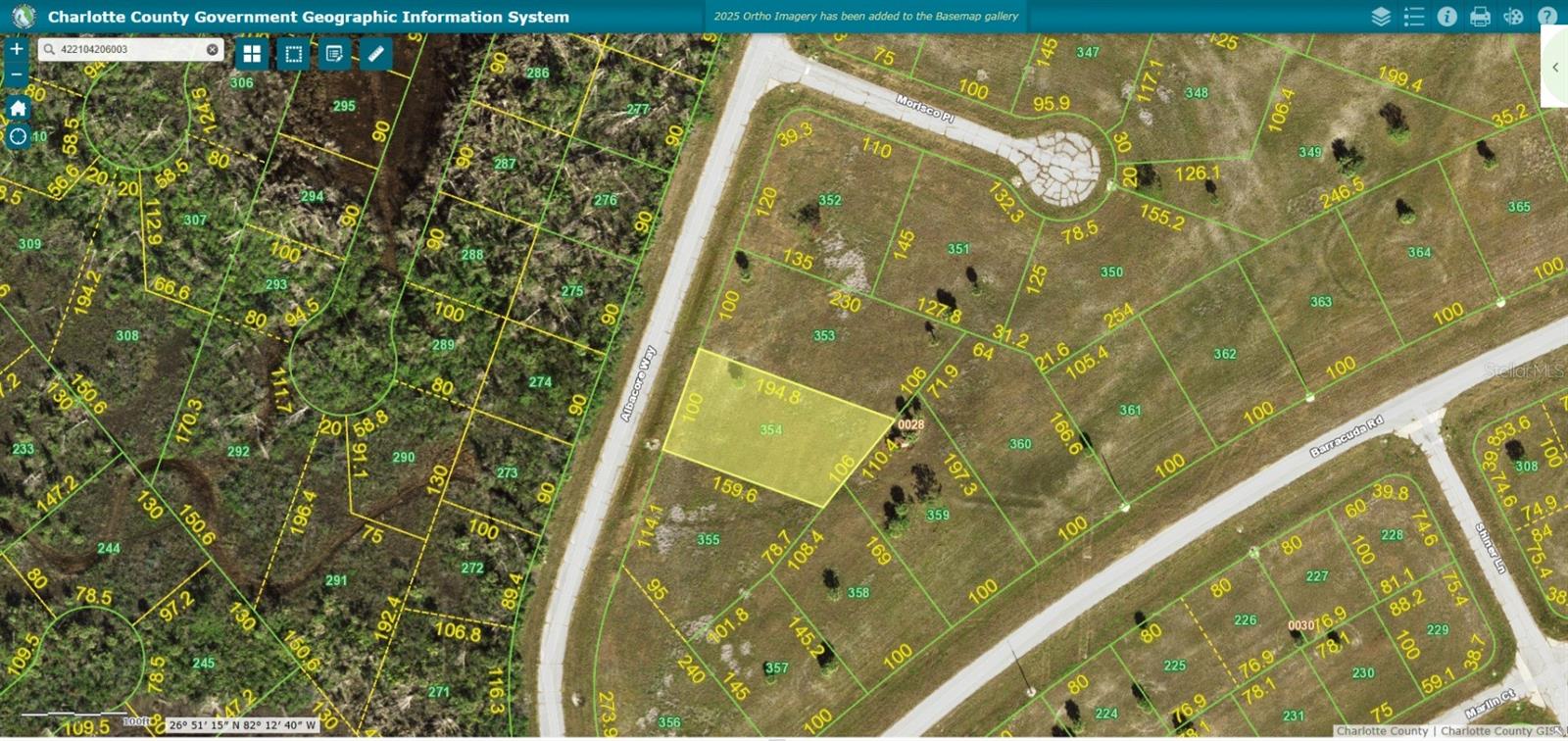The height and width of the screenshot is (741, 1568).
Task: Zoom in on the map
Action: click(17, 49)
